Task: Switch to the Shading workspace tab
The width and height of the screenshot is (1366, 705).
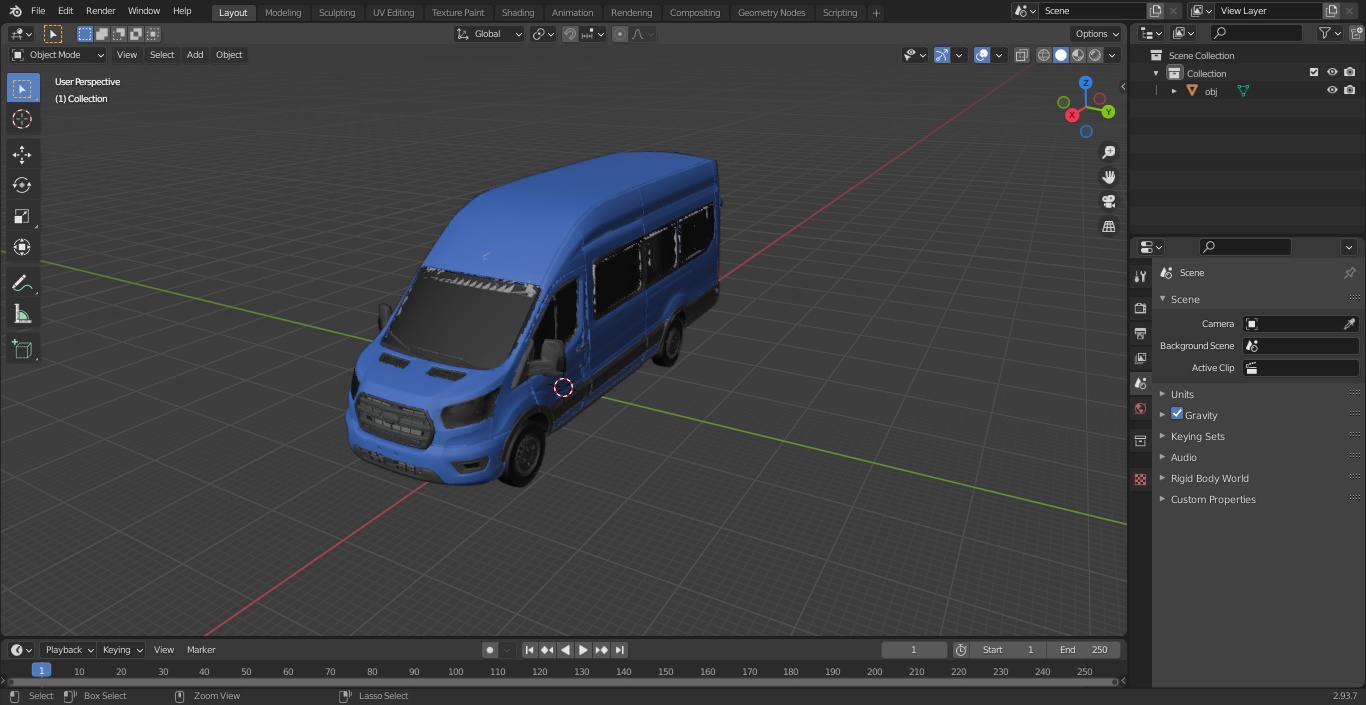Action: pyautogui.click(x=518, y=13)
